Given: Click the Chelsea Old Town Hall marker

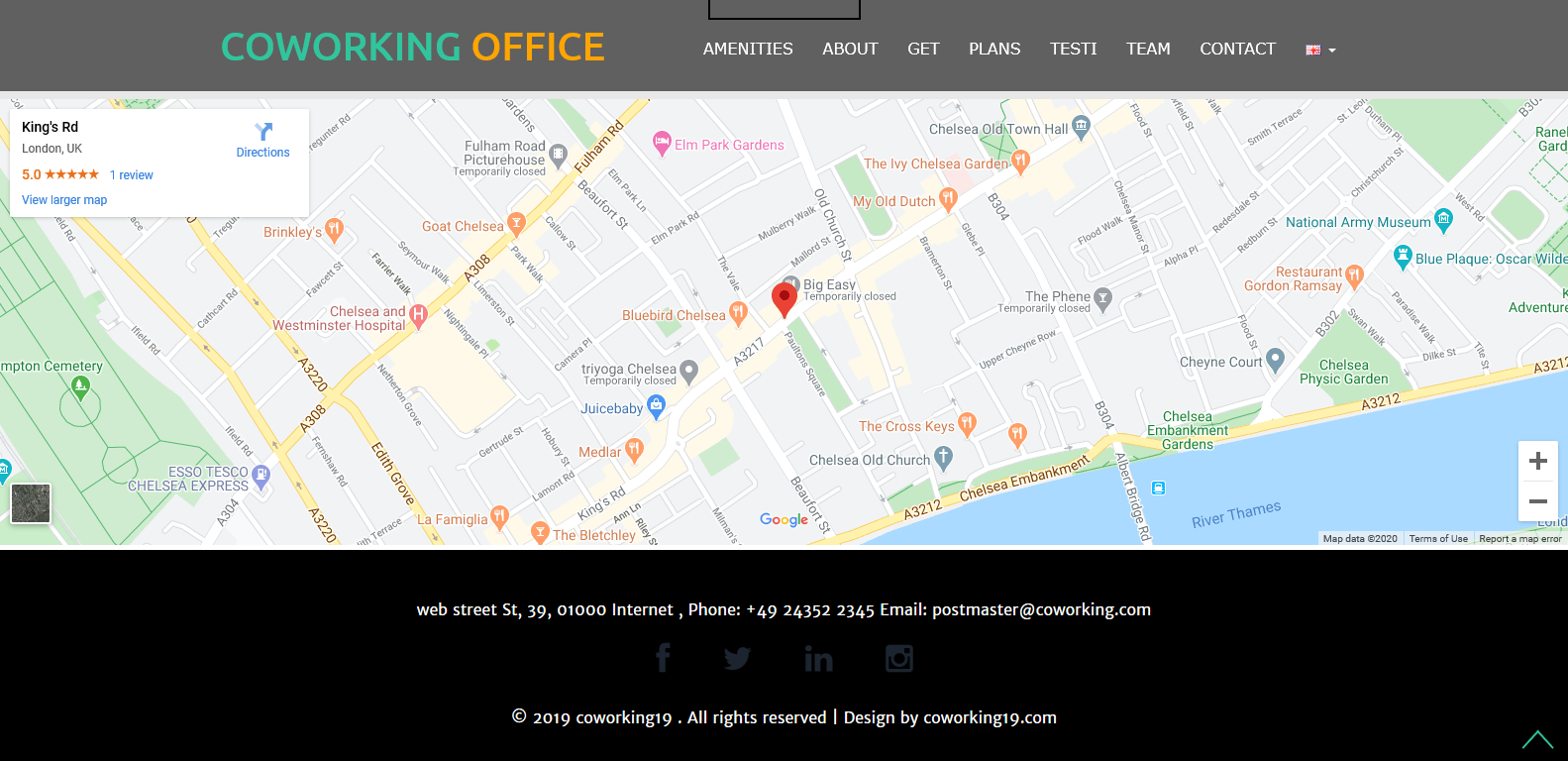Looking at the screenshot, I should pyautogui.click(x=1081, y=127).
